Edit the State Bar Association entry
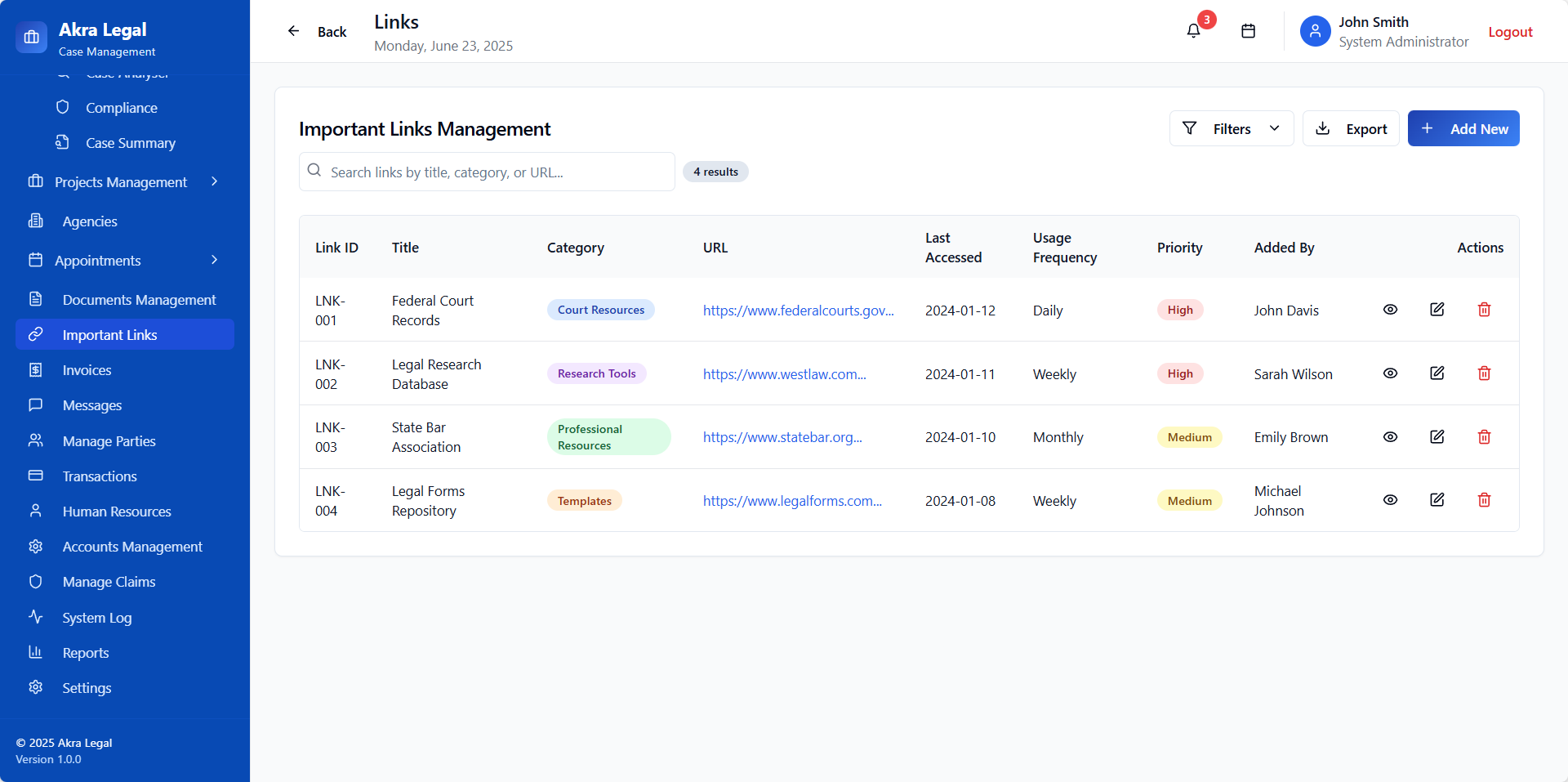The width and height of the screenshot is (1568, 782). [x=1437, y=437]
